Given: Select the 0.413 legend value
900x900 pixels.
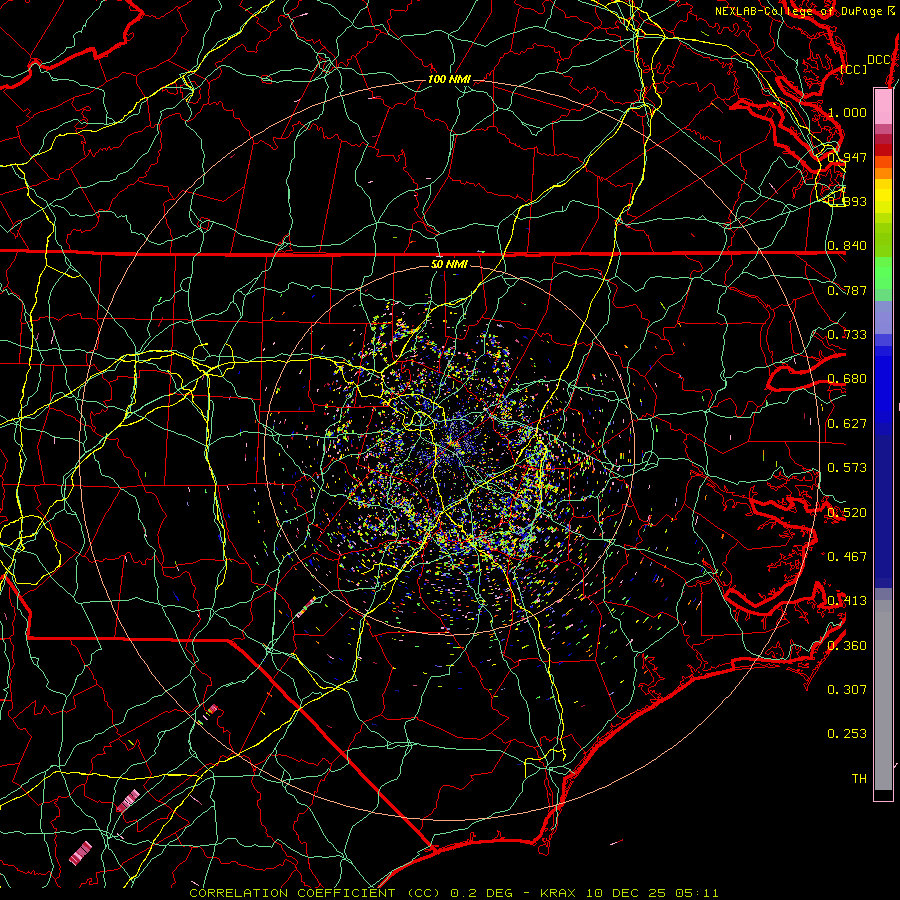Looking at the screenshot, I should tap(847, 600).
